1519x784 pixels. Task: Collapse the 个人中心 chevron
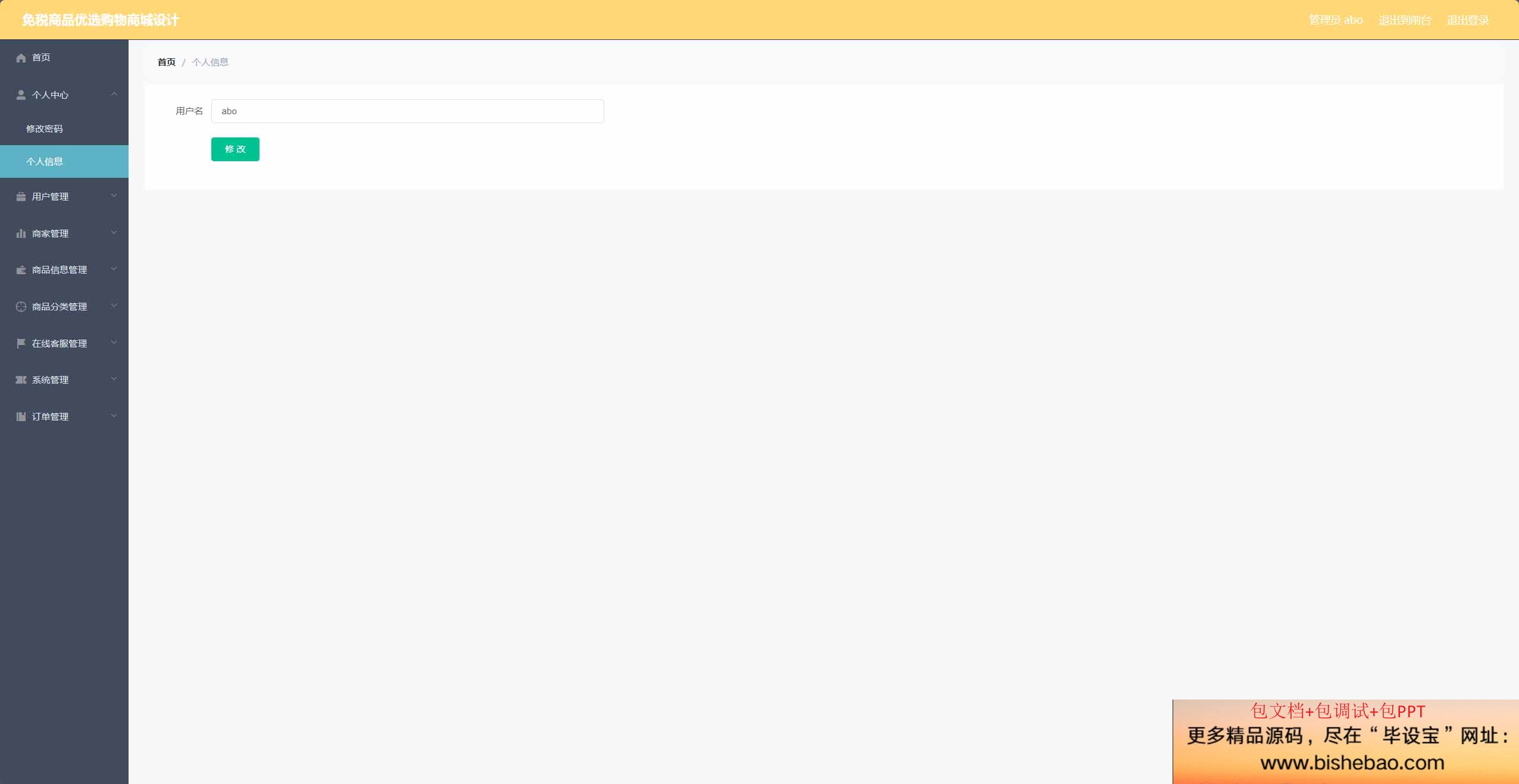(114, 94)
